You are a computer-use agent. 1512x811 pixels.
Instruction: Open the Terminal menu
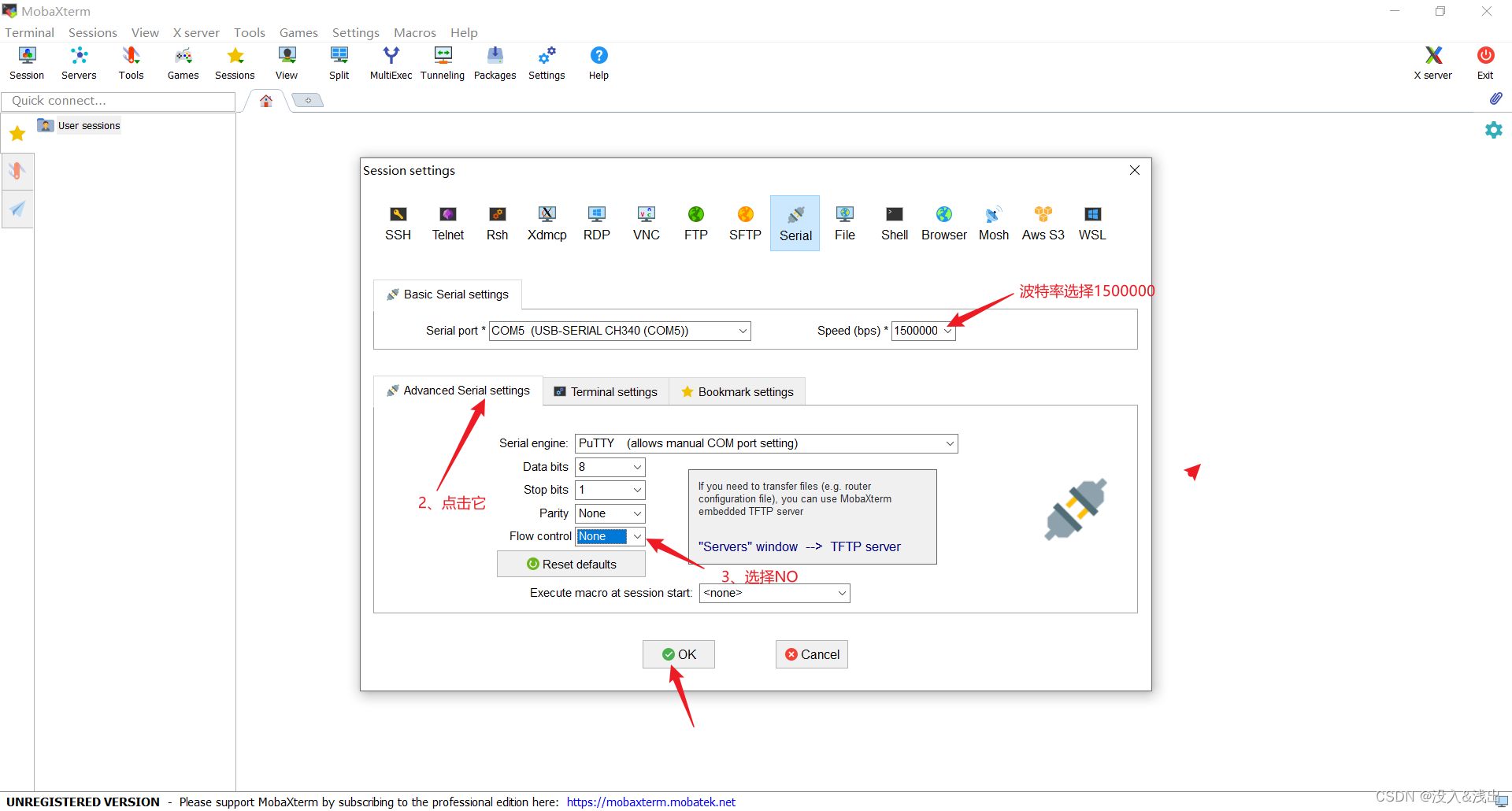click(30, 32)
